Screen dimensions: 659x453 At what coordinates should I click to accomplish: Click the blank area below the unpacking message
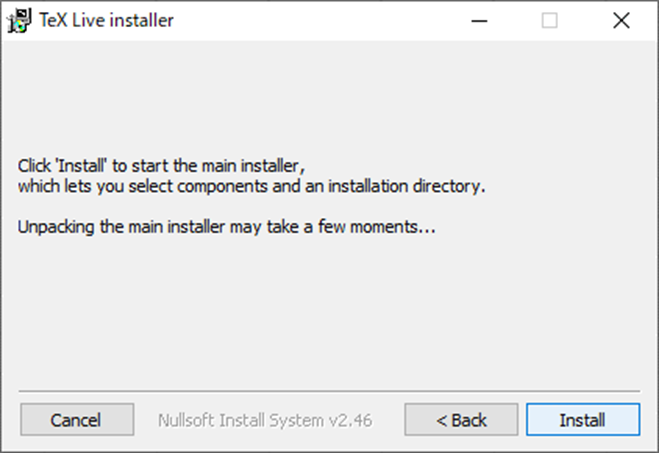(x=329, y=310)
